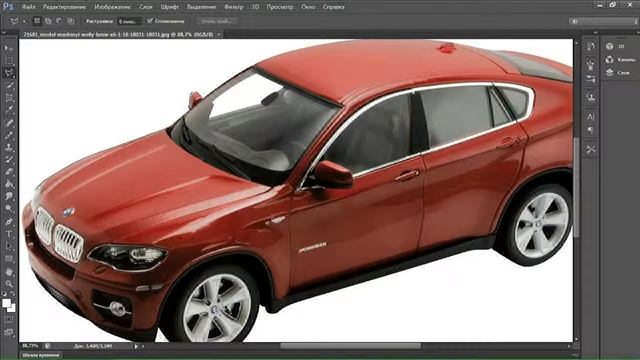The height and width of the screenshot is (360, 640).
Task: Open the workspace switcher dropdown labeled 3D
Action: (604, 21)
